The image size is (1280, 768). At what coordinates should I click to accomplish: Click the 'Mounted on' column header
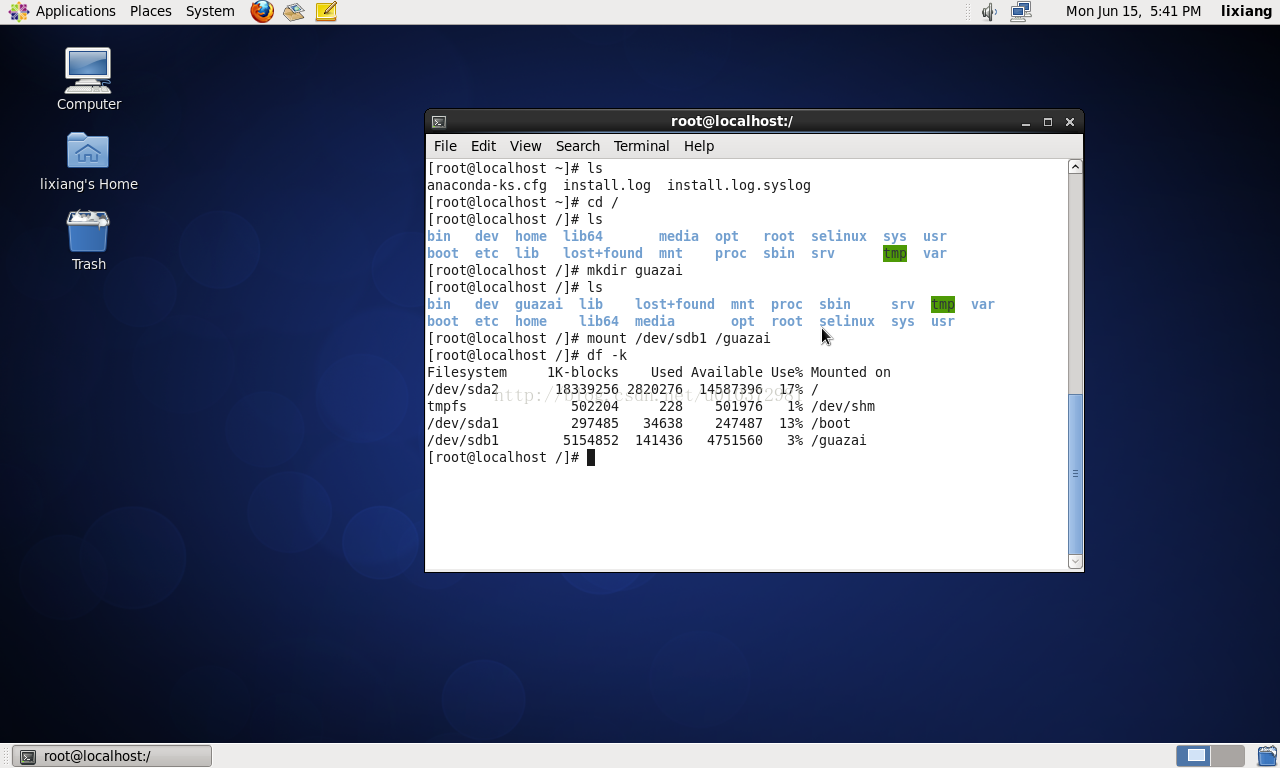(851, 372)
